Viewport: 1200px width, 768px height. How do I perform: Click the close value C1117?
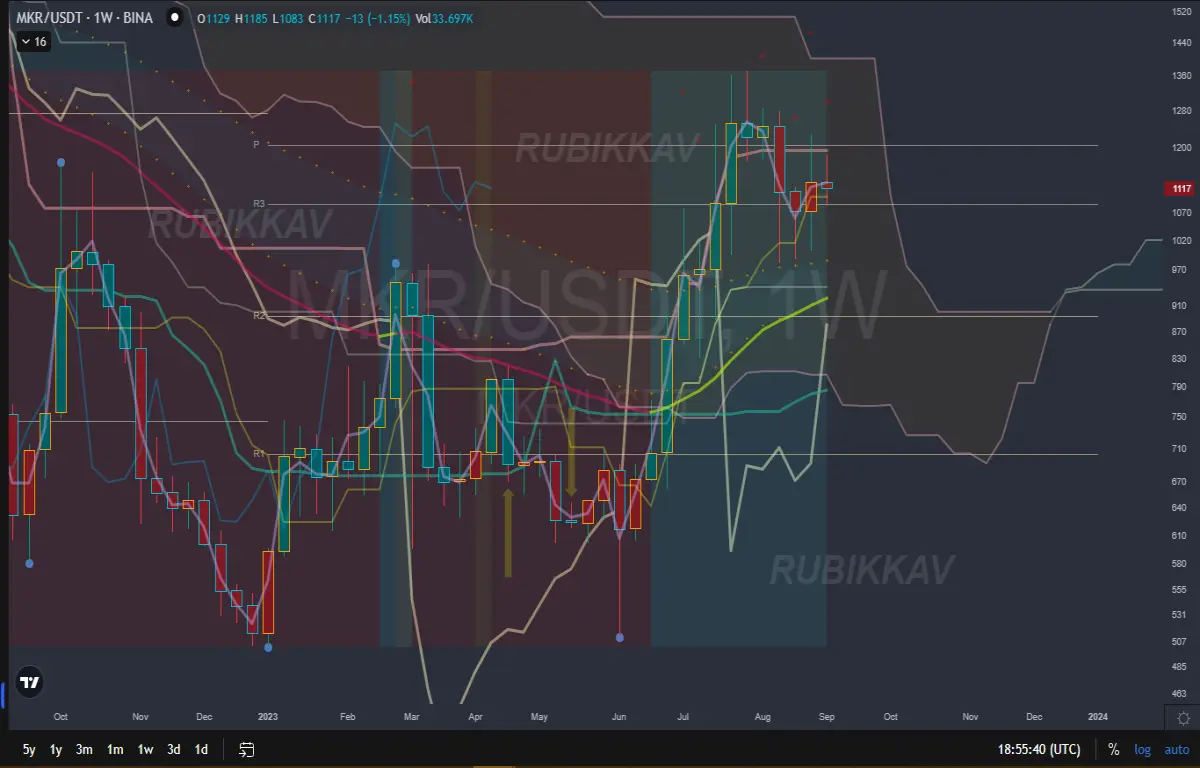326,18
